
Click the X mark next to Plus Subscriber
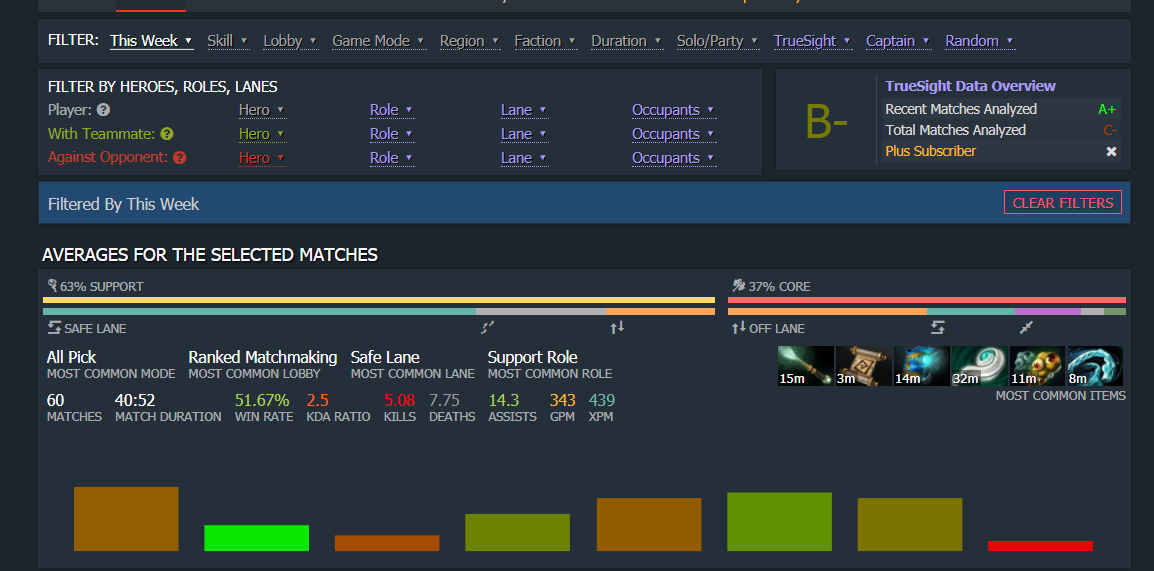tap(1111, 151)
